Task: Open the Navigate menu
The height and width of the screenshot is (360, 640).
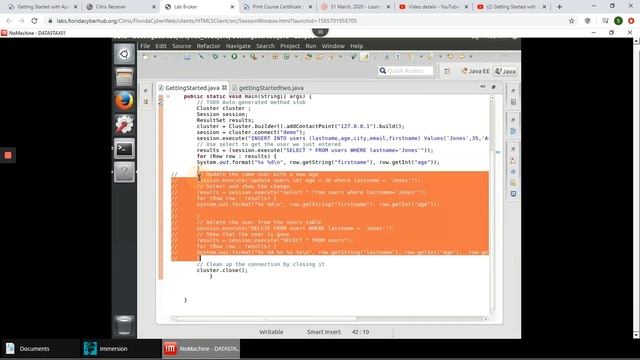Action: point(238,46)
